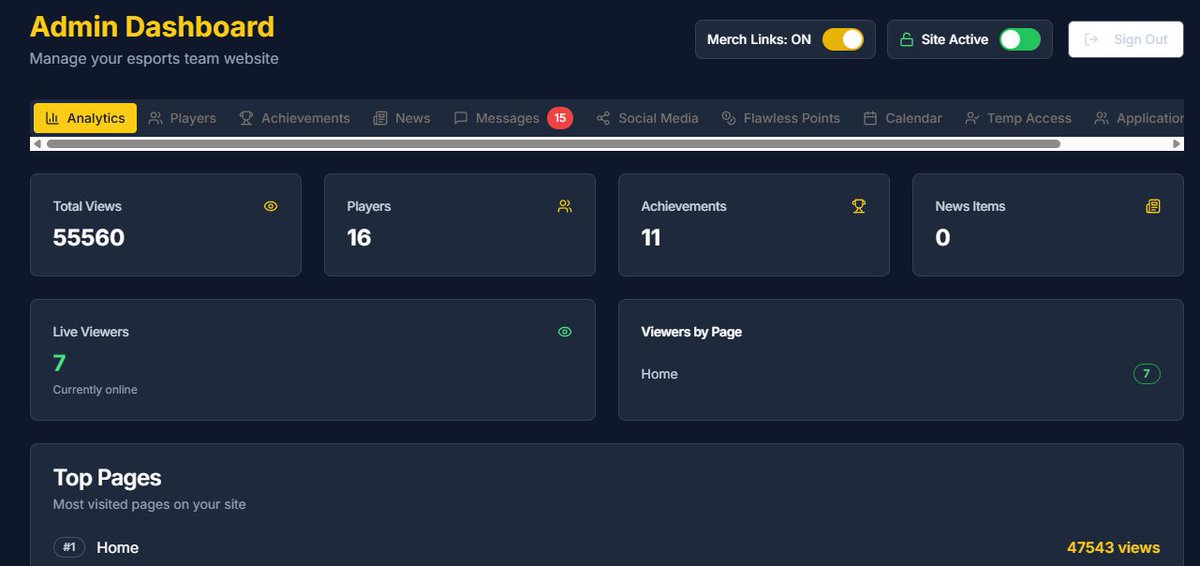1200x566 pixels.
Task: Click the green eye icon on Live Viewers card
Action: tap(565, 331)
